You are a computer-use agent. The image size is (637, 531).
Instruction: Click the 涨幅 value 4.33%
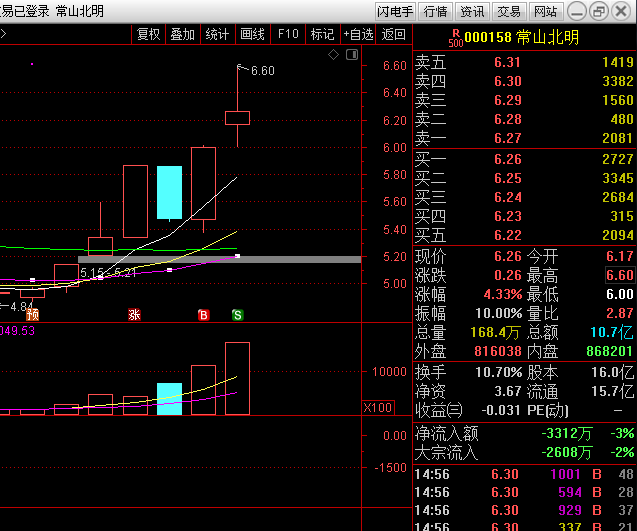click(503, 294)
